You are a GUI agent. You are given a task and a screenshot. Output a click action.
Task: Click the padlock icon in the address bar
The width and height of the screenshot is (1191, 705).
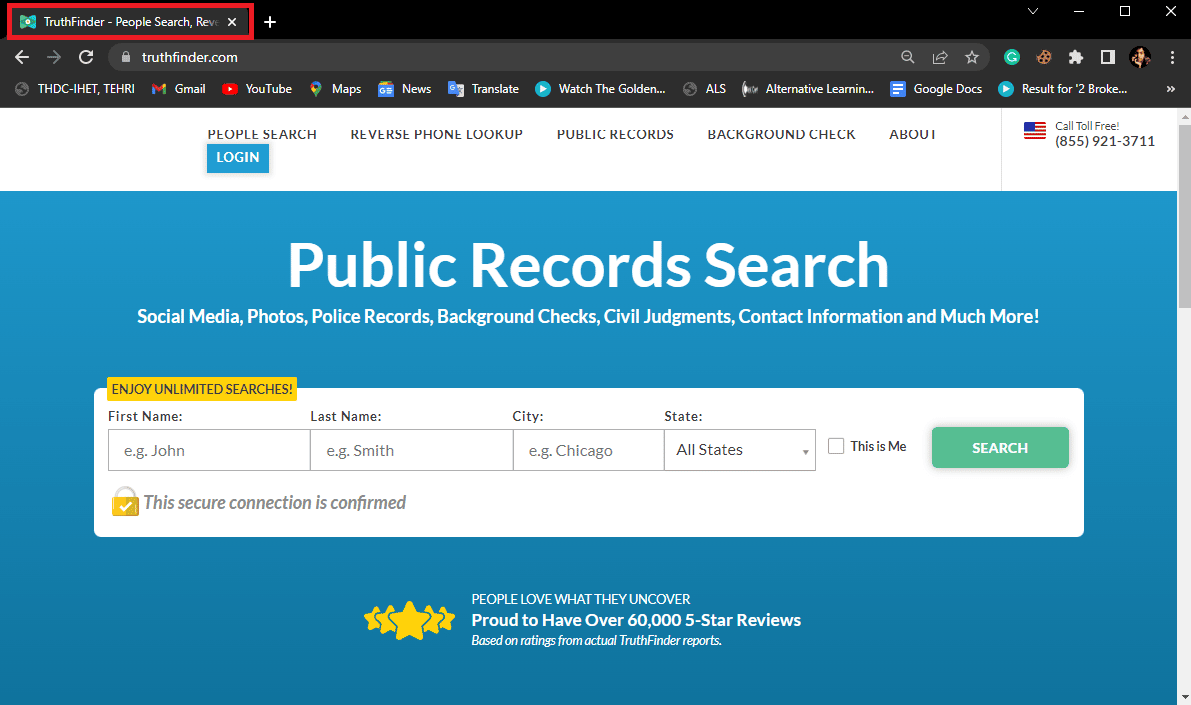(125, 57)
